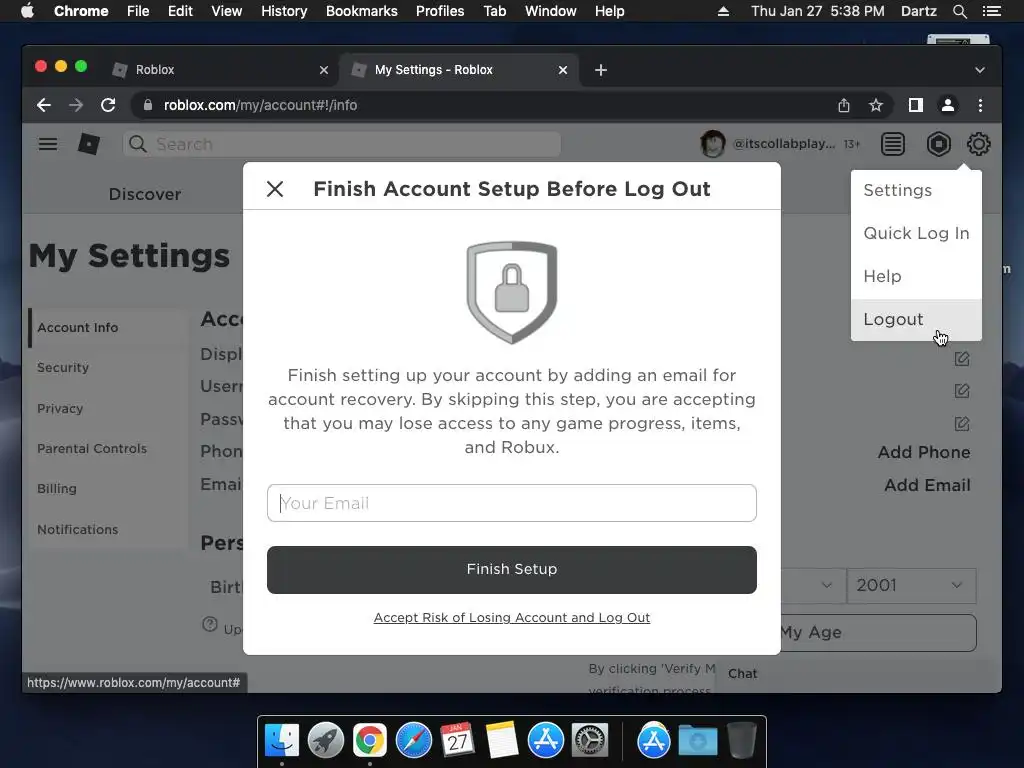Close the My Settings - Roblox tab
Viewport: 1024px width, 768px height.
(562, 70)
